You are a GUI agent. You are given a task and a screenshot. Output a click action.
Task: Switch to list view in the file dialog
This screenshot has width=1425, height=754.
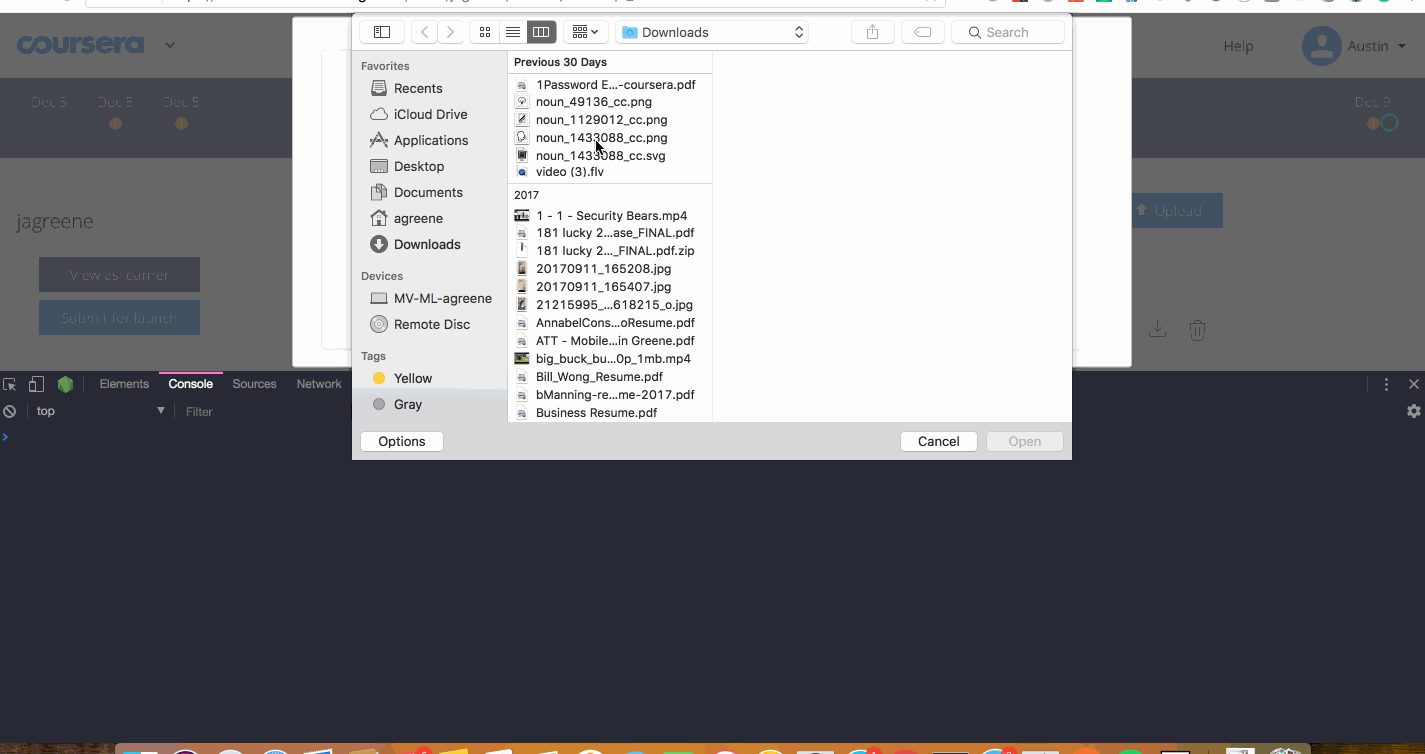point(513,31)
